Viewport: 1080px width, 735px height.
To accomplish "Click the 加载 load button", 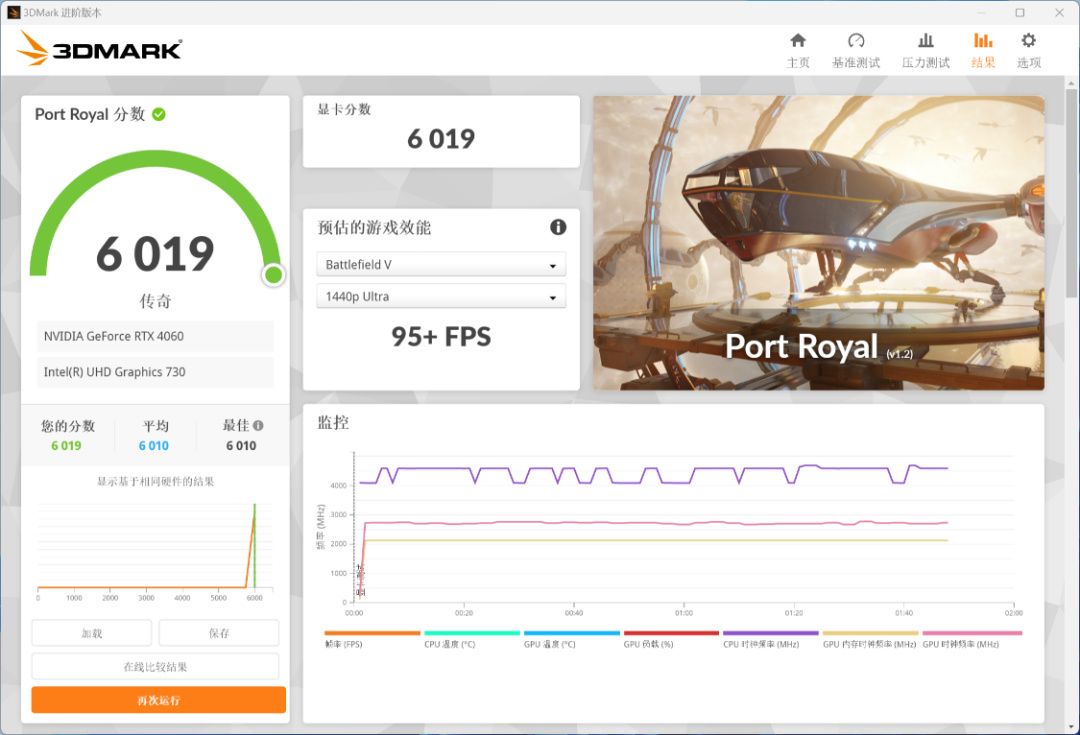I will (92, 633).
